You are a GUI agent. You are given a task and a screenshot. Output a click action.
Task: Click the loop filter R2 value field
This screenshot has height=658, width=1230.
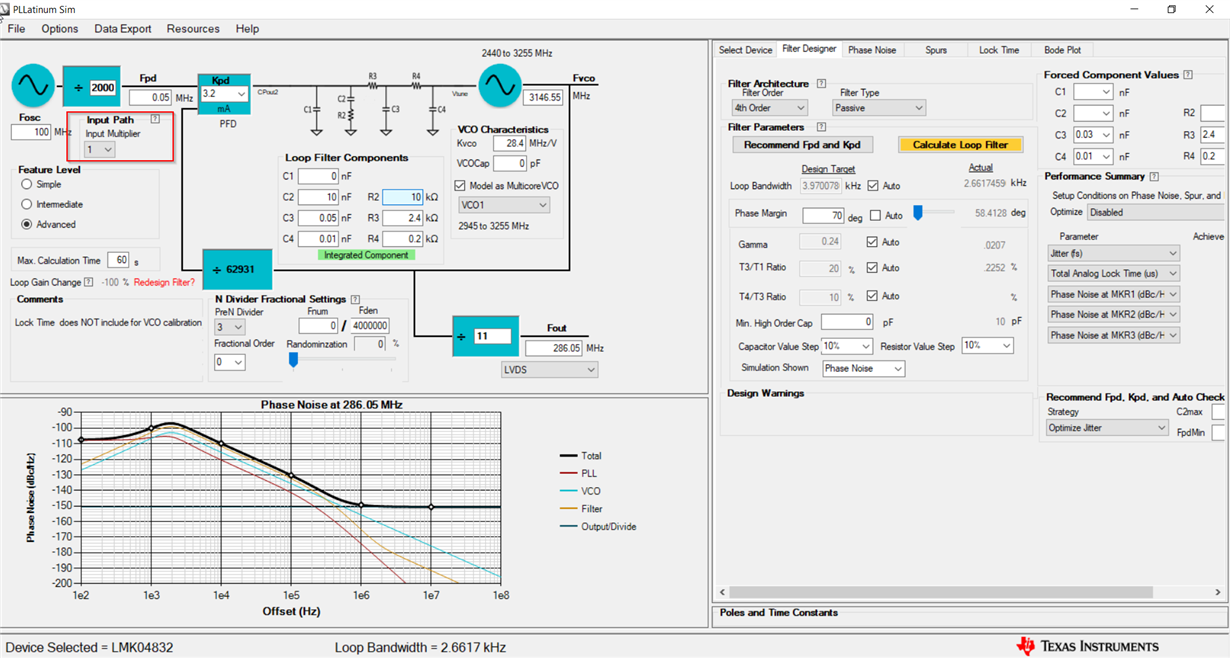point(402,197)
